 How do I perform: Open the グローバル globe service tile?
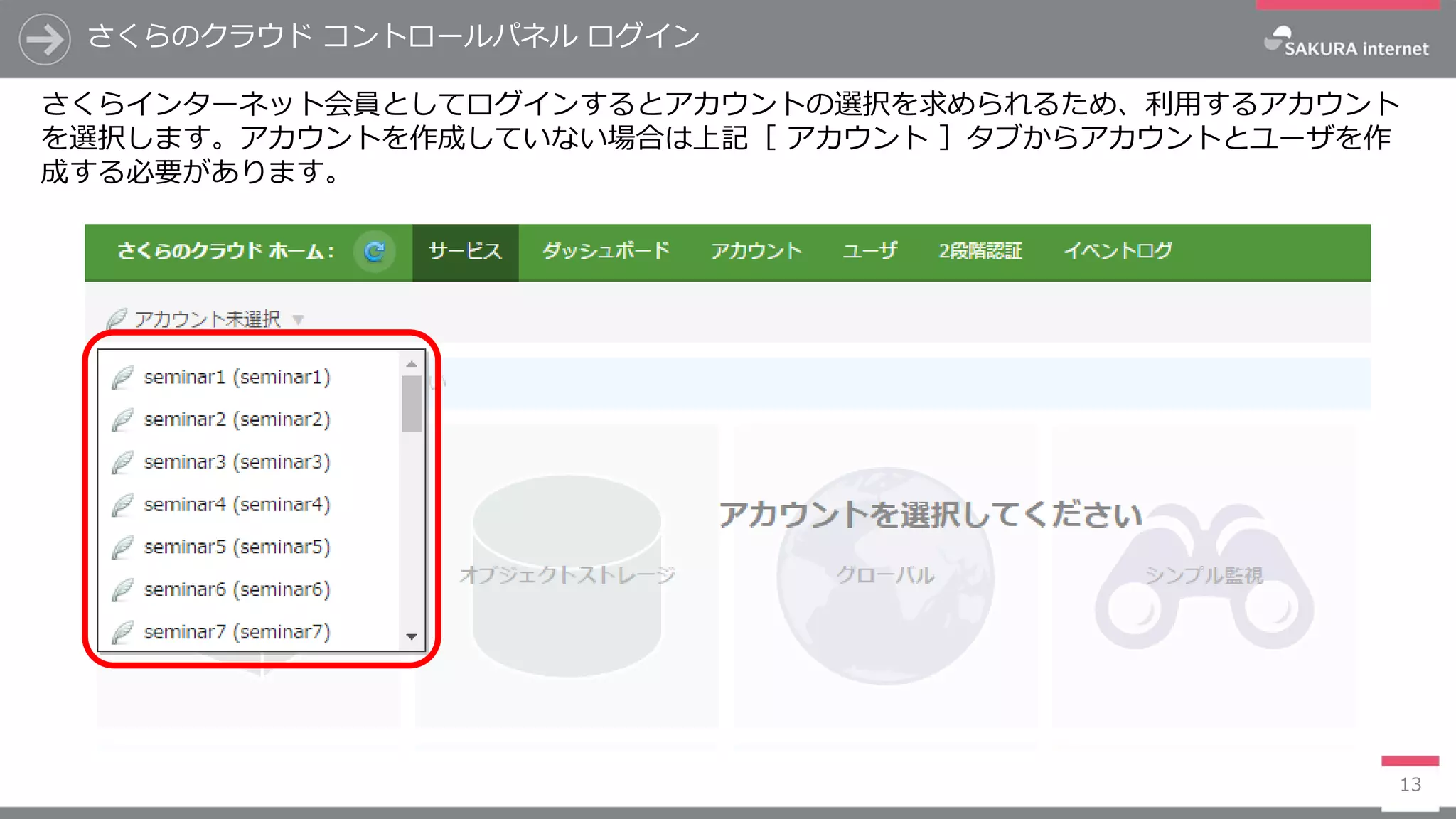click(885, 575)
